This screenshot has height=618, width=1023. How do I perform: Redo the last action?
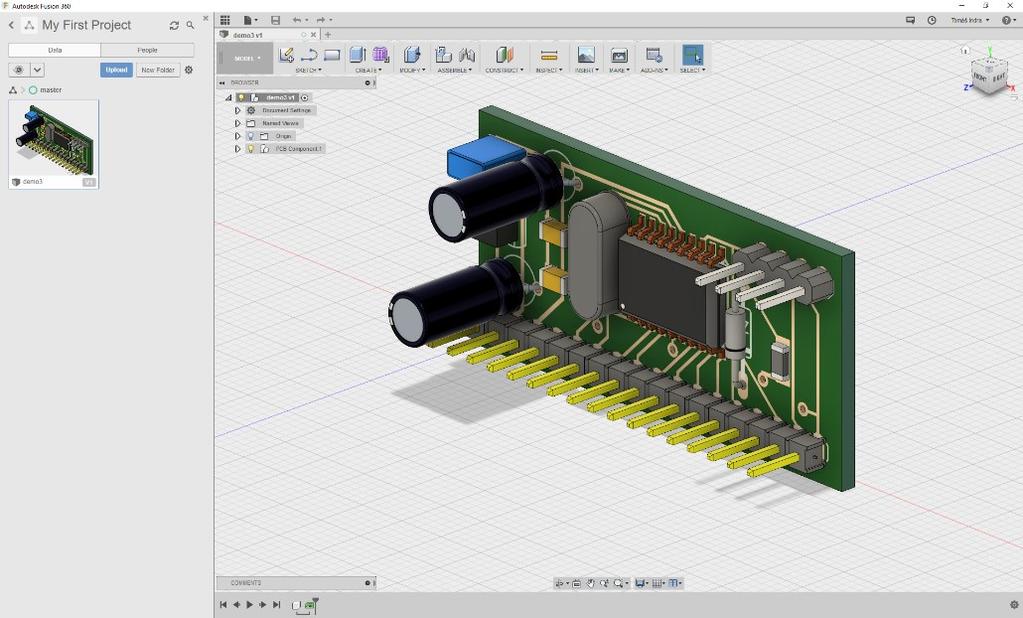[x=322, y=20]
